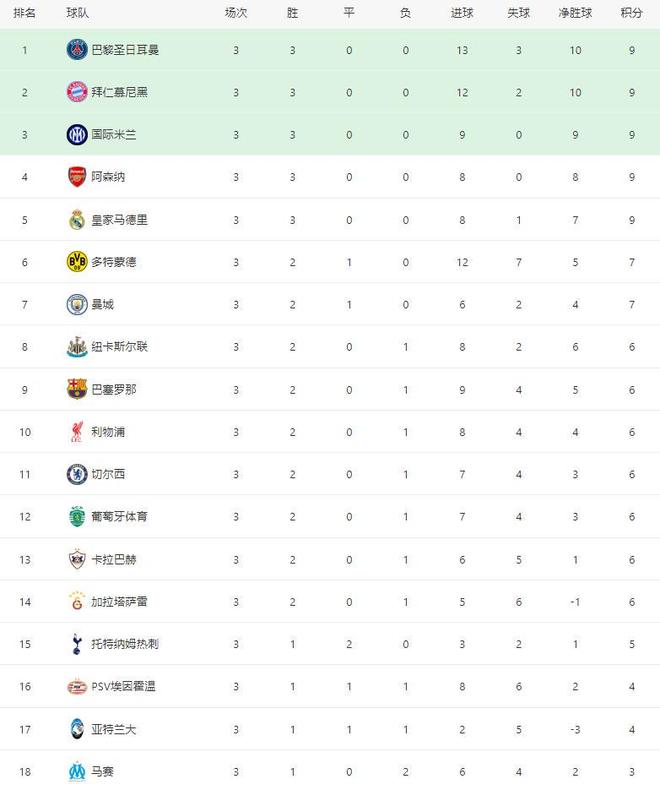Click the Real Madrid crest
660x790 pixels.
click(x=77, y=219)
